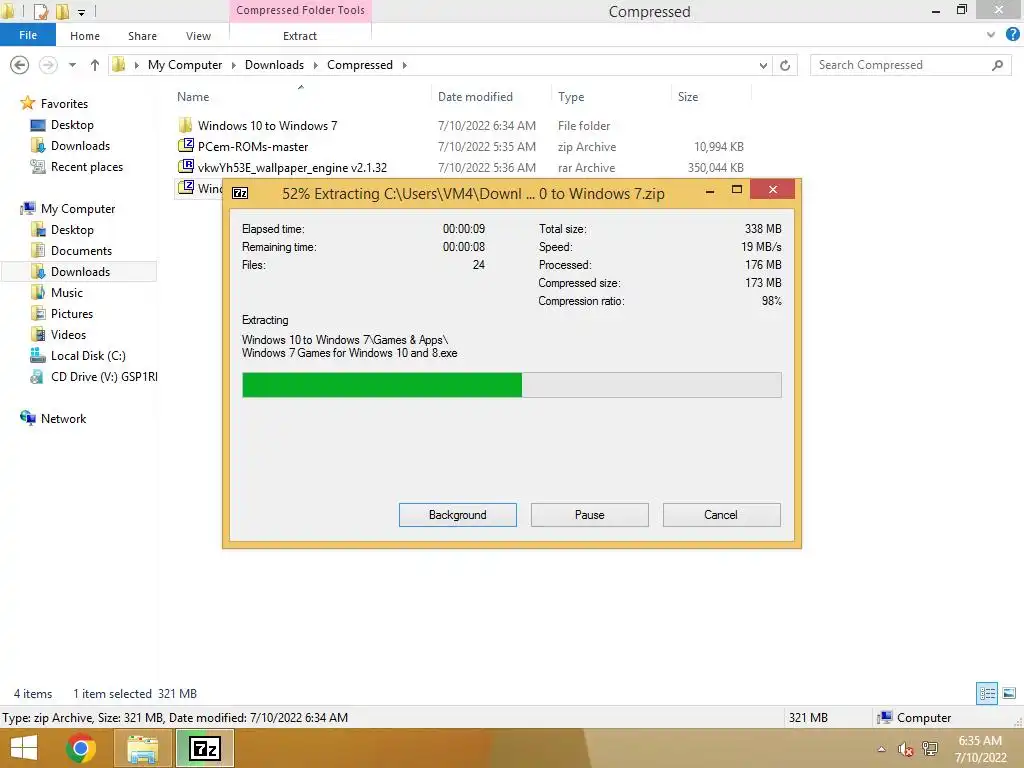Click Downloads in the address breadcrumb

click(x=274, y=65)
